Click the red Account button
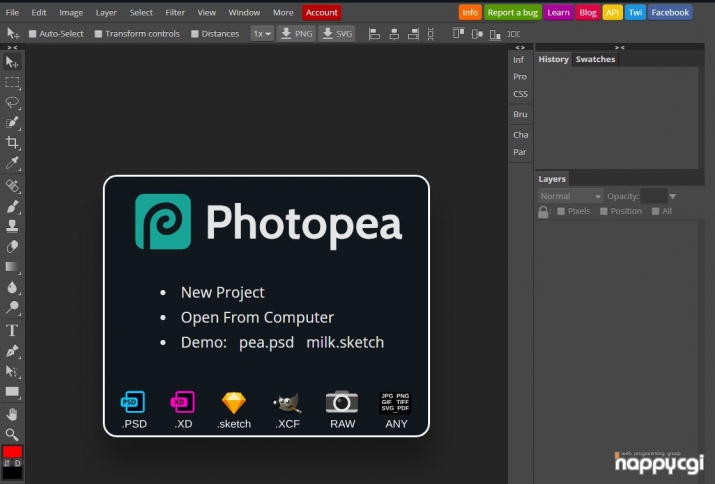The image size is (715, 484). 321,13
